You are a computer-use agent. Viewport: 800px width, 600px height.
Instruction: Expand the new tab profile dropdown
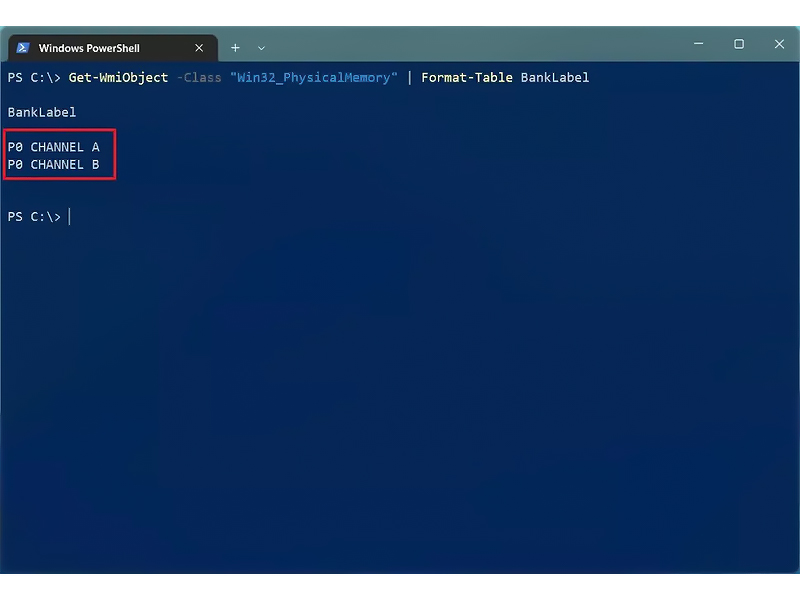261,48
